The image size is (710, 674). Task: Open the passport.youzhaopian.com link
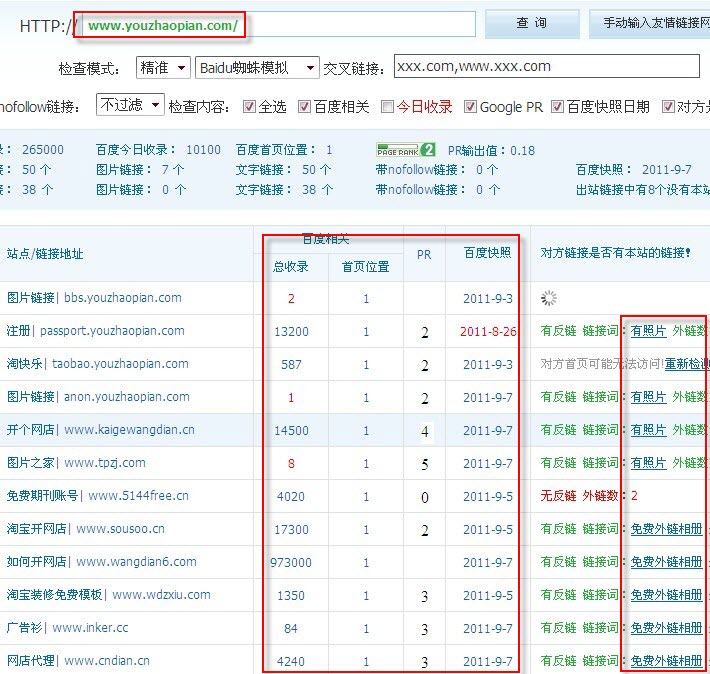(x=112, y=331)
